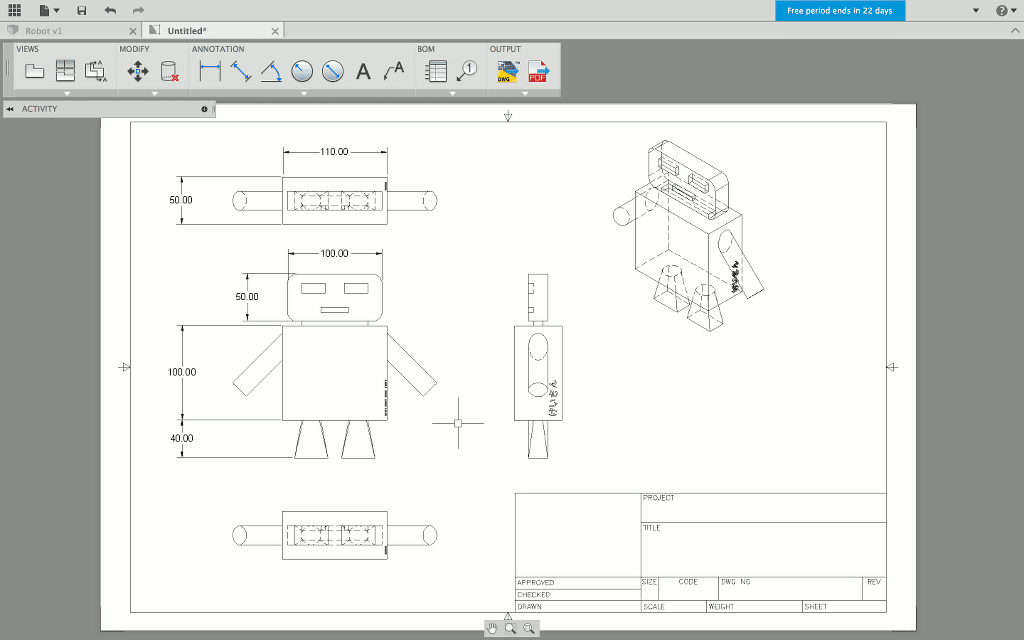1024x640 pixels.
Task: Export drawing as DWG
Action: click(x=507, y=71)
